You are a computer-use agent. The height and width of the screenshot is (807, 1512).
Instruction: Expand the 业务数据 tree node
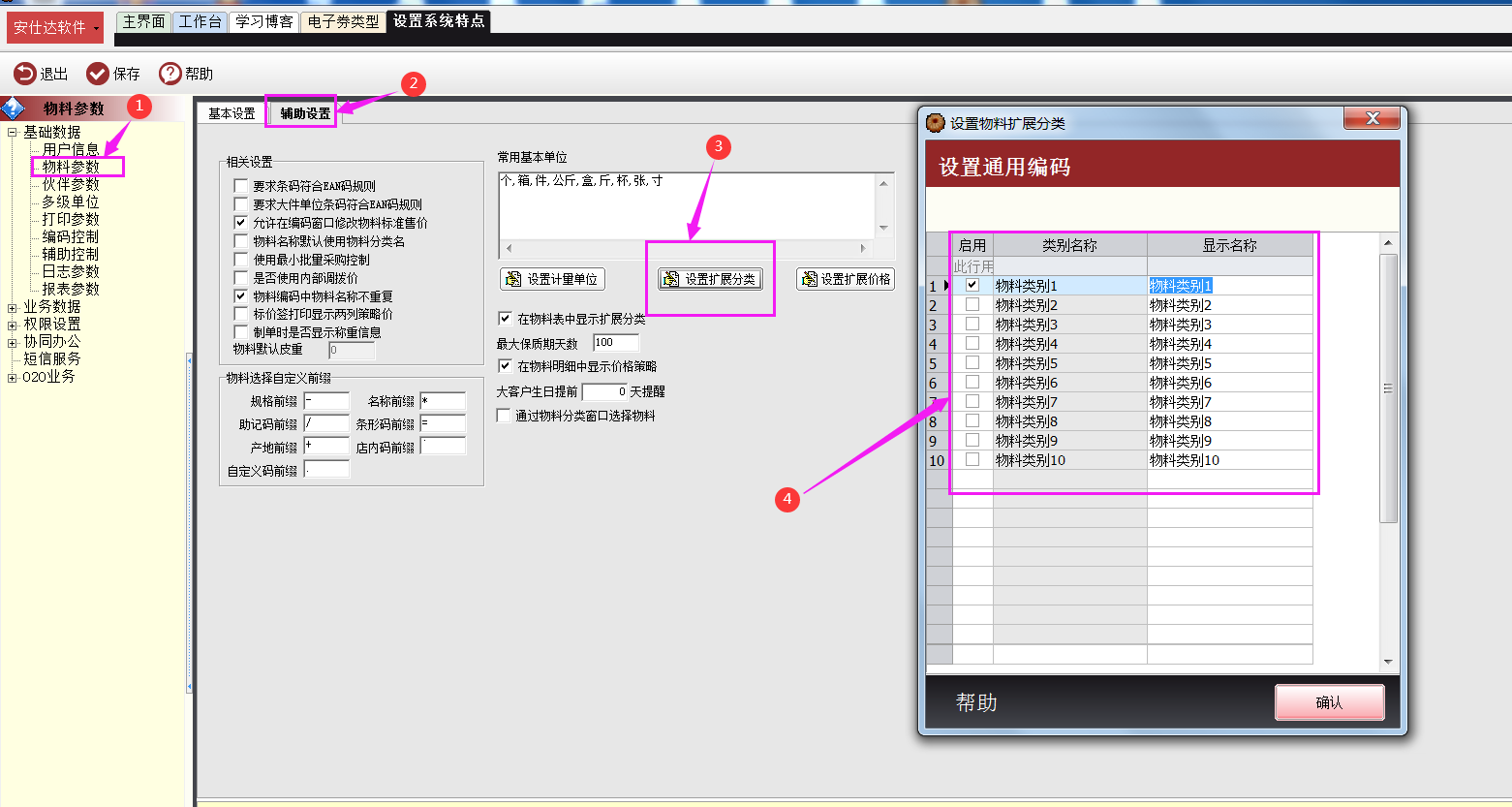pos(13,308)
